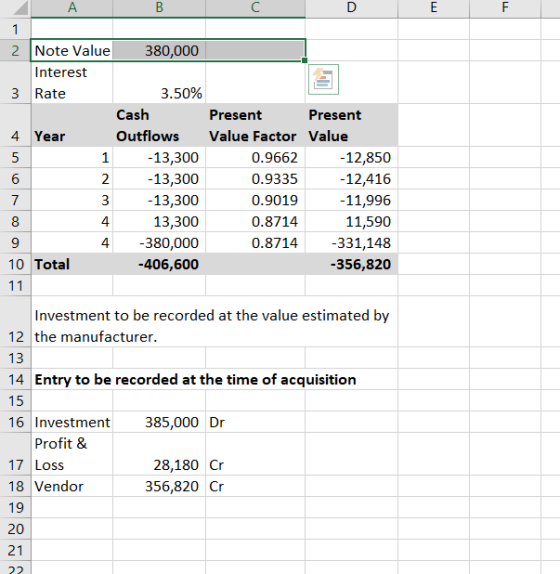Click the 'Total' label cell
This screenshot has width=560, height=574.
(72, 264)
